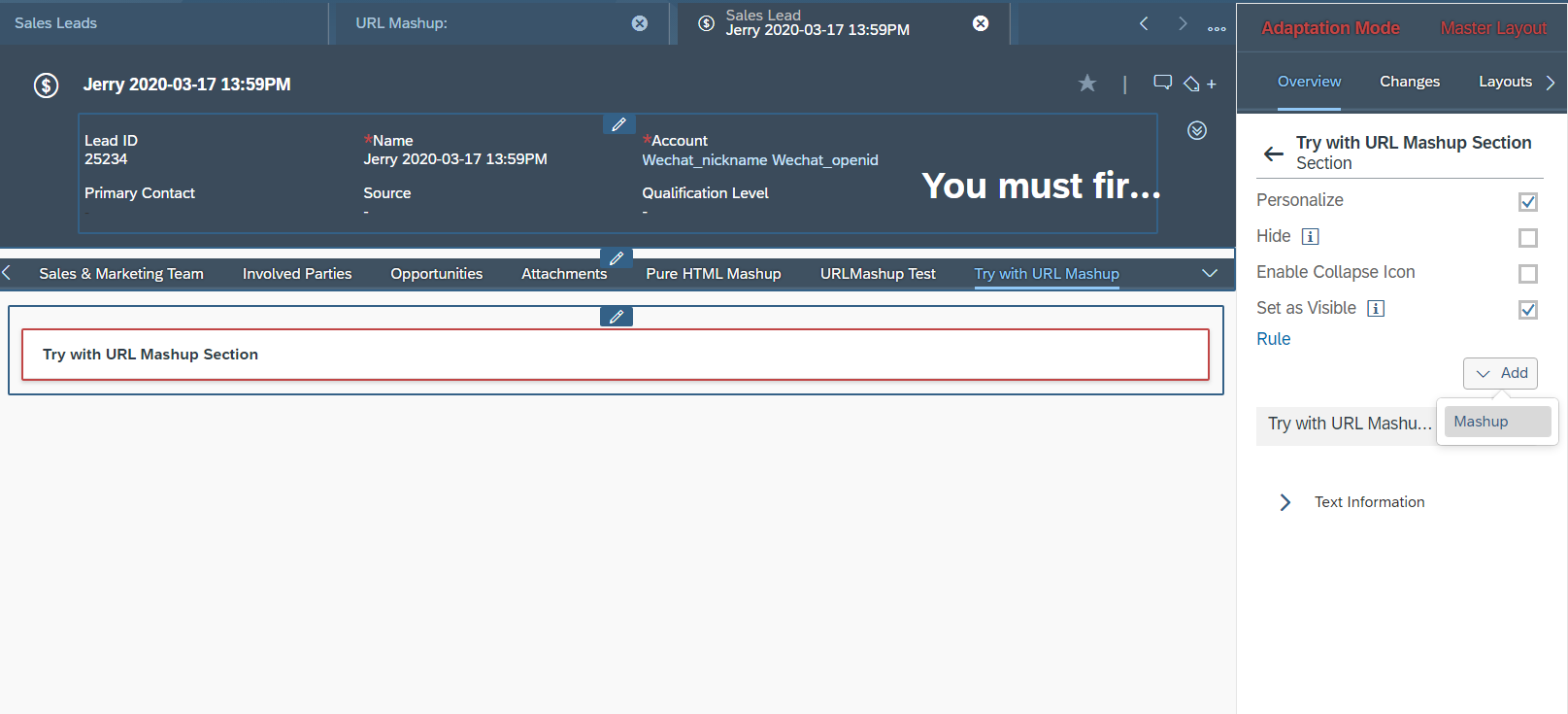Open the Attachments tab
Viewport: 1568px width, 714px height.
(564, 274)
